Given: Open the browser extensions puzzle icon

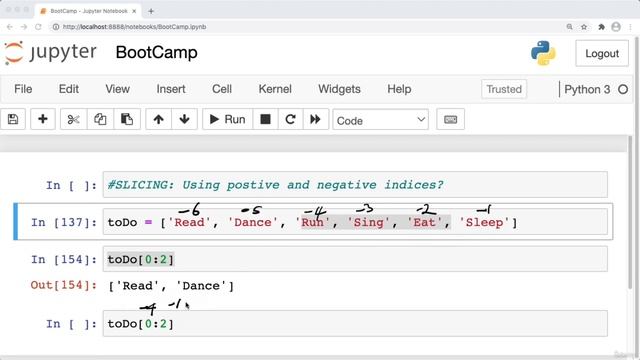Looking at the screenshot, I should tap(601, 27).
